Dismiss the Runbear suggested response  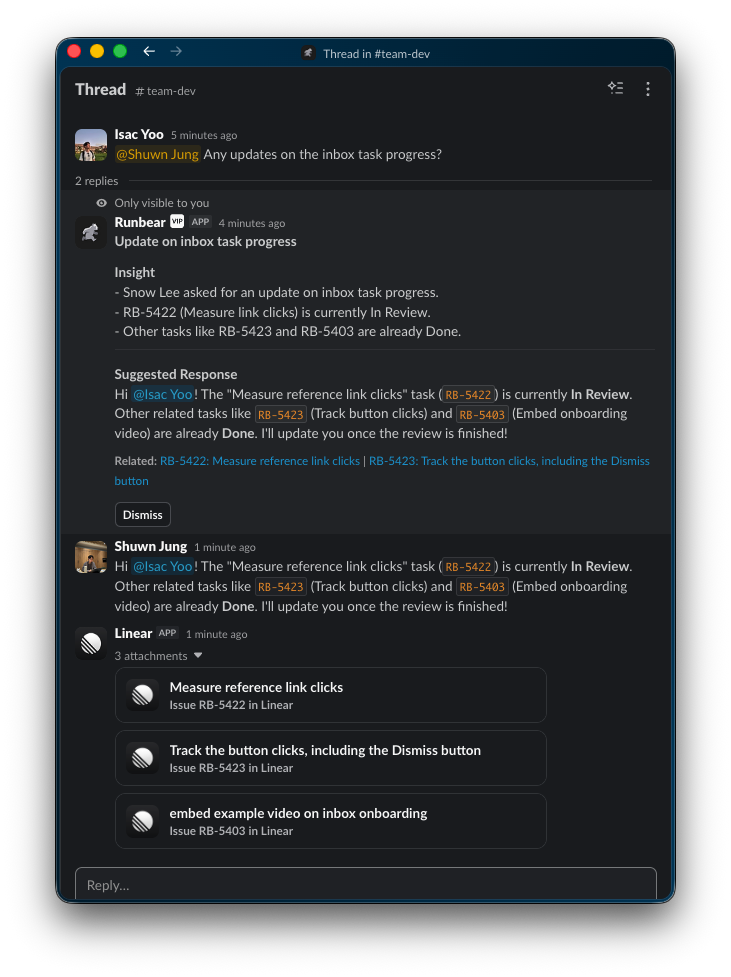(x=142, y=515)
